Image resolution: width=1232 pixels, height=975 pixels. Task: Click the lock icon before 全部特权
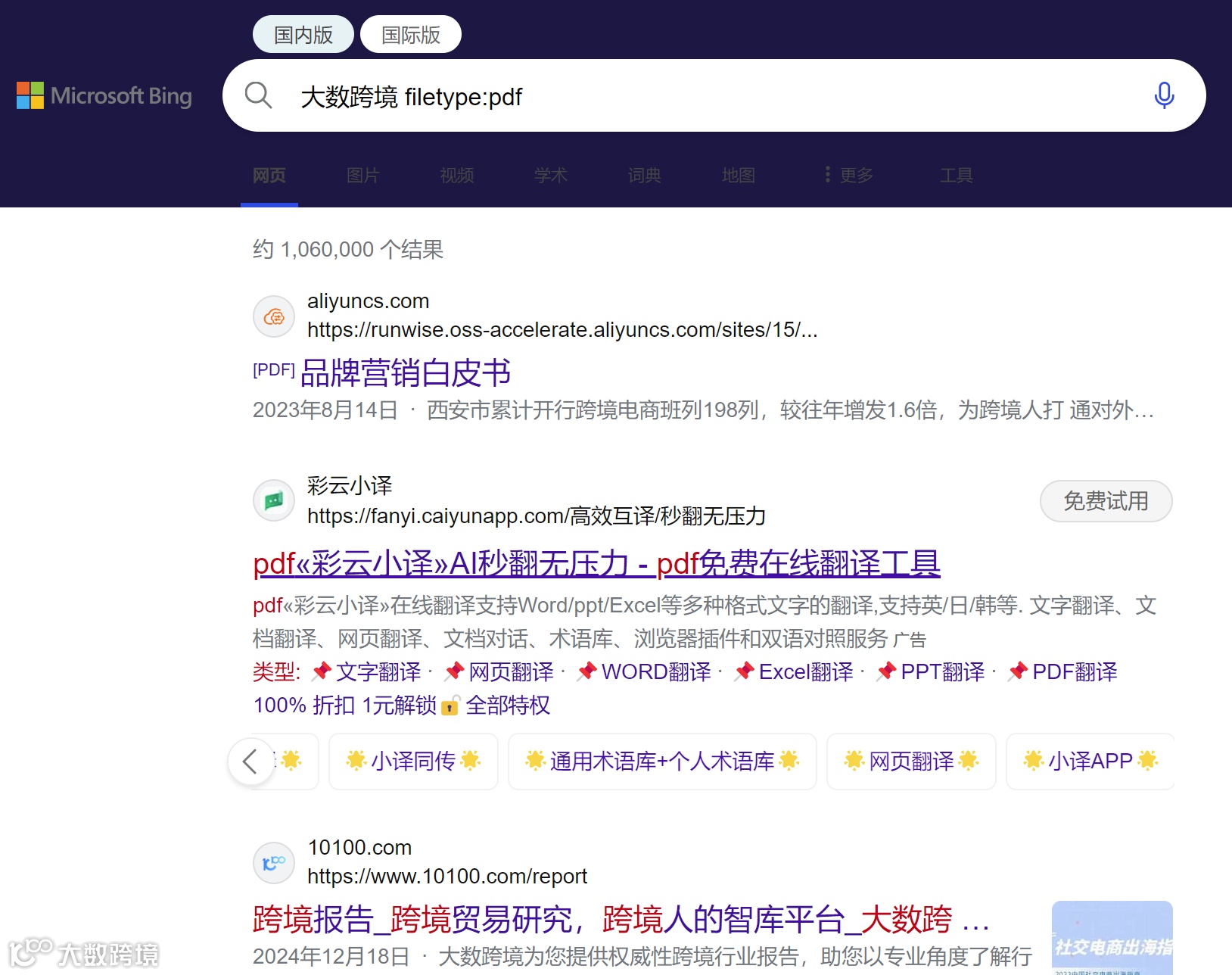tap(450, 706)
